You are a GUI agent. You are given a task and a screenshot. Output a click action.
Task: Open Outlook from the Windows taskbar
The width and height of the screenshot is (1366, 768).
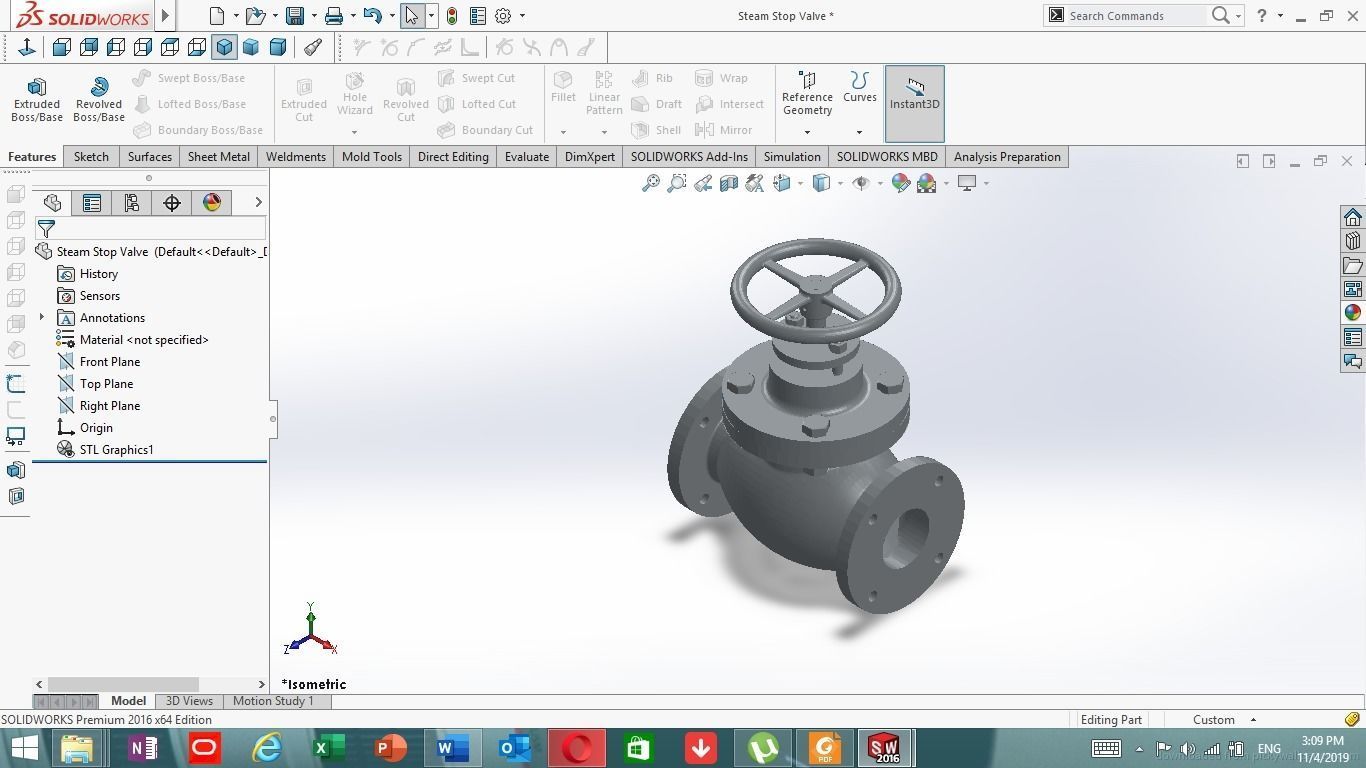(515, 748)
